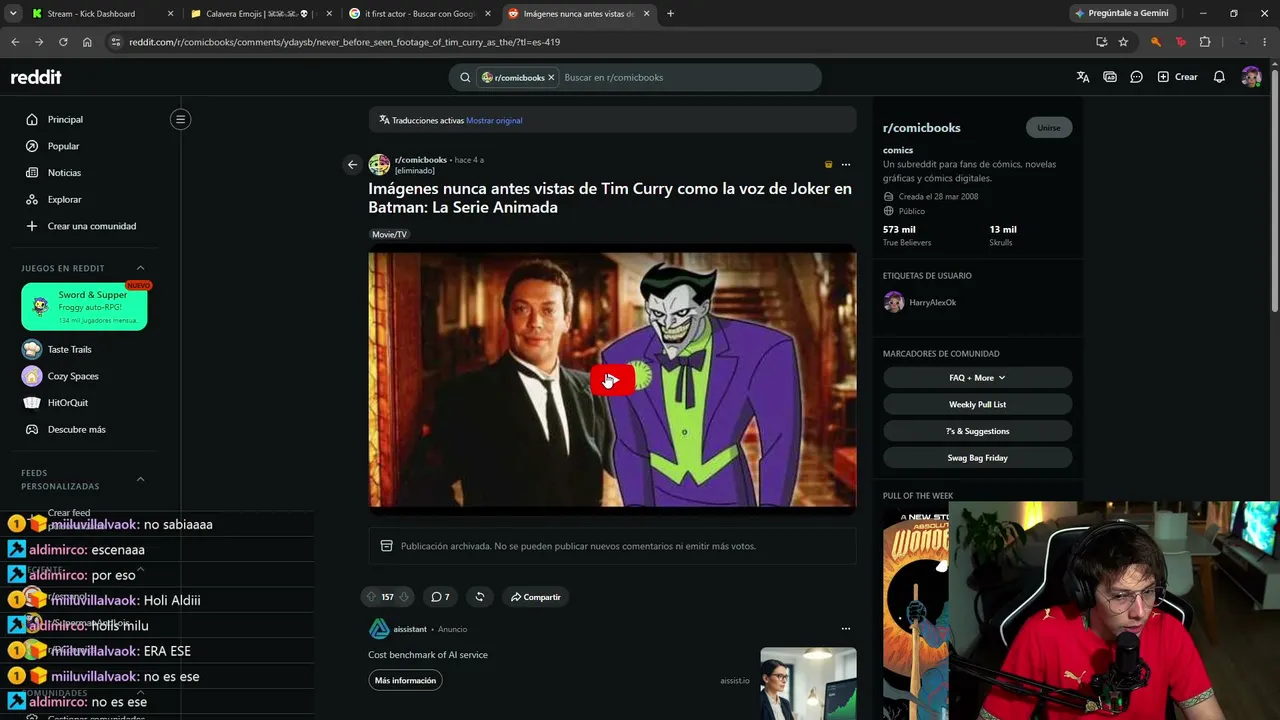Open the Reddit chat icon
The height and width of the screenshot is (720, 1280).
tap(1136, 77)
